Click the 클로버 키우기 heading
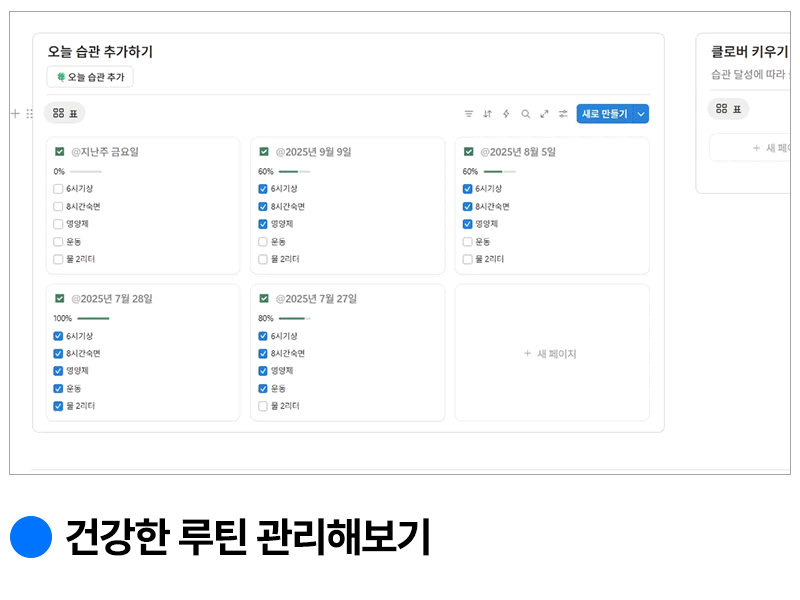The height and width of the screenshot is (600, 800). 750,51
